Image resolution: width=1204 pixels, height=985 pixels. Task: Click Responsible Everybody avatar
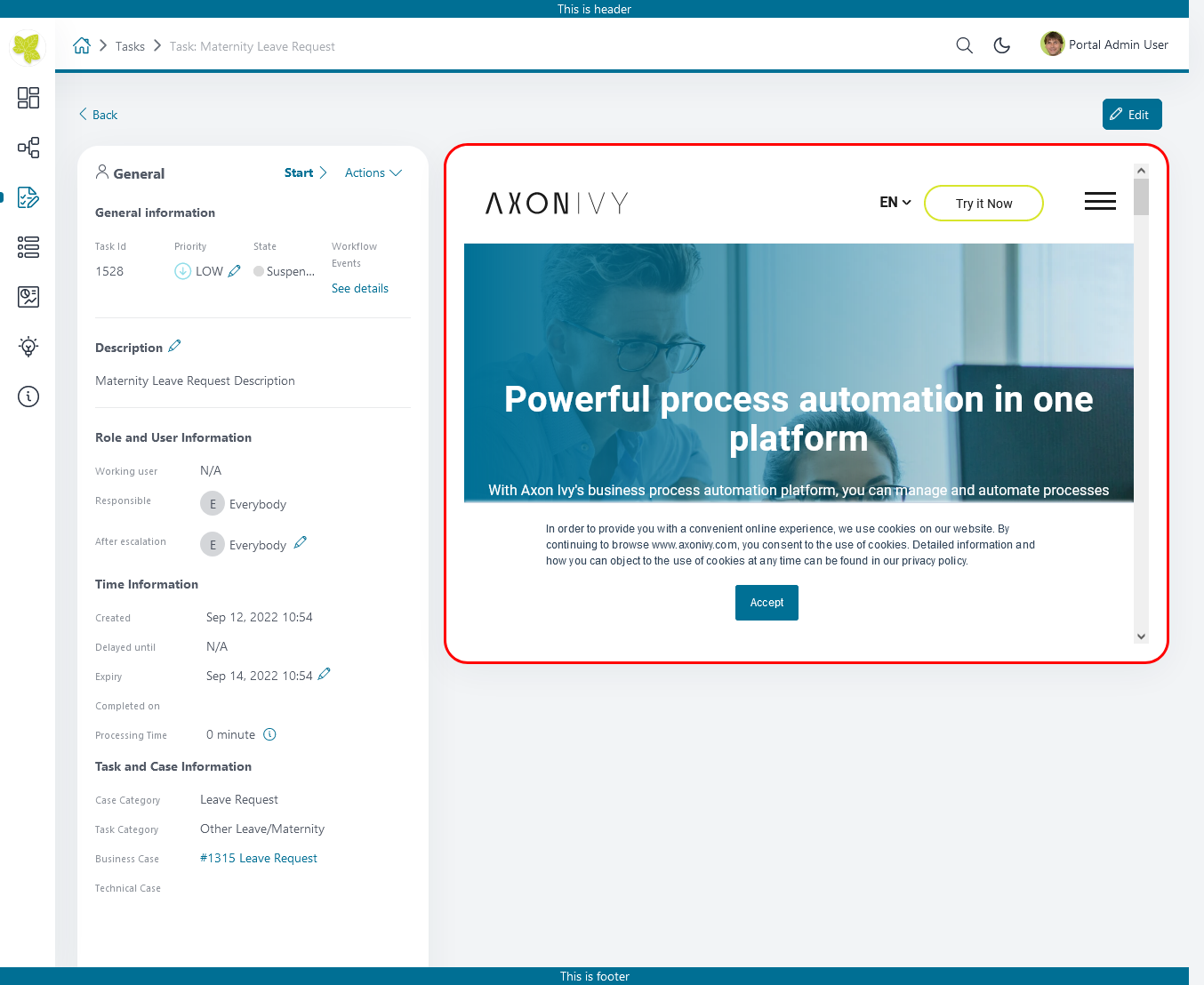point(213,504)
